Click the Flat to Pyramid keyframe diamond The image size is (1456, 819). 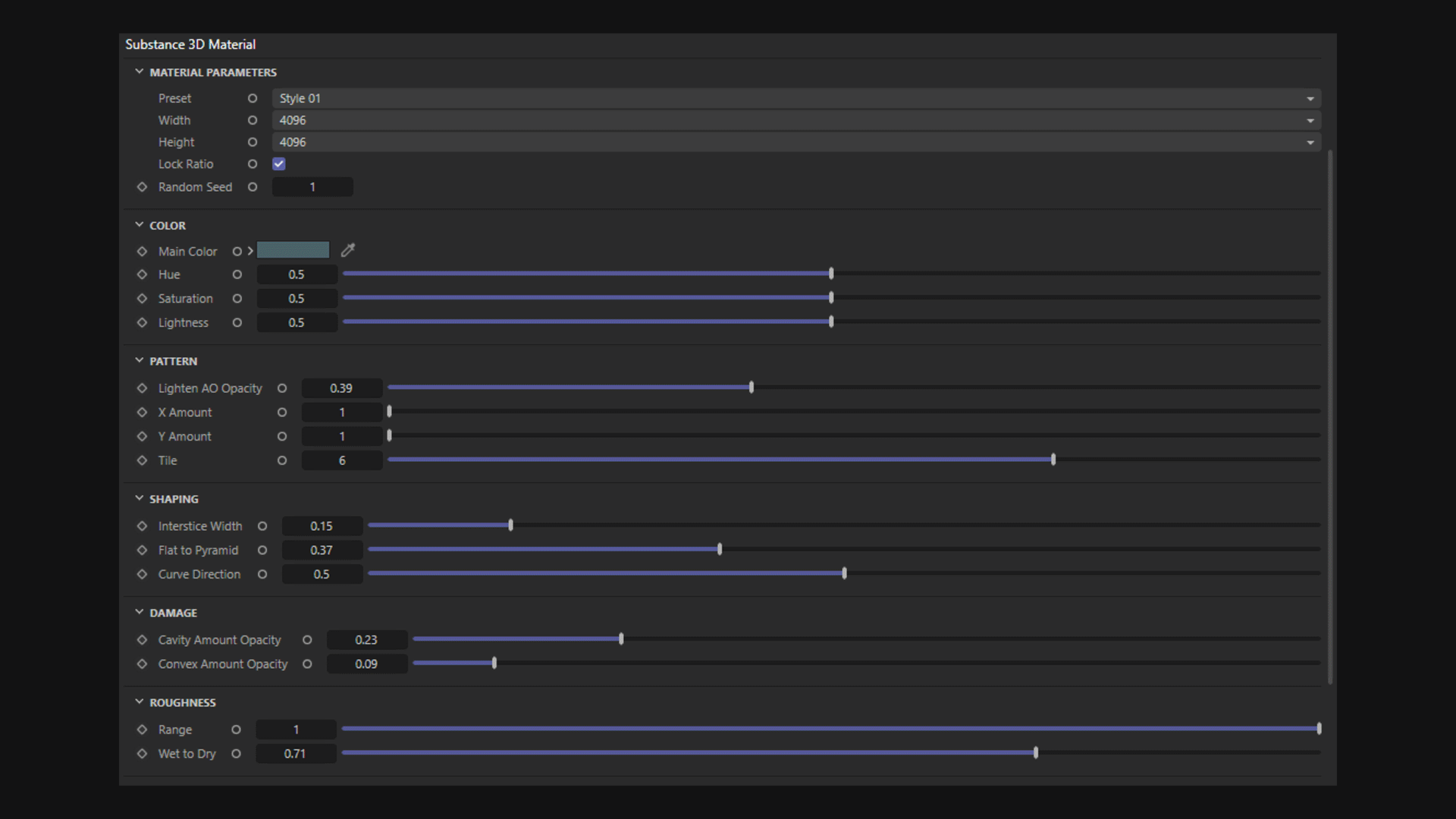pyautogui.click(x=142, y=551)
